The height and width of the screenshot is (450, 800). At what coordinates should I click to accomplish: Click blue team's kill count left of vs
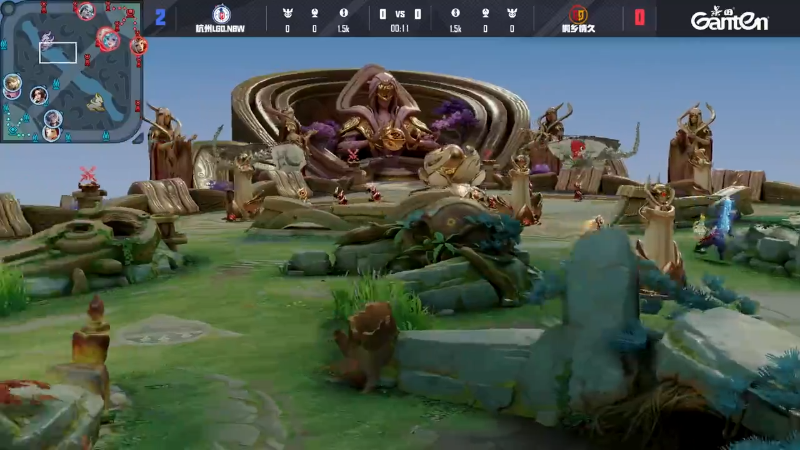click(383, 14)
